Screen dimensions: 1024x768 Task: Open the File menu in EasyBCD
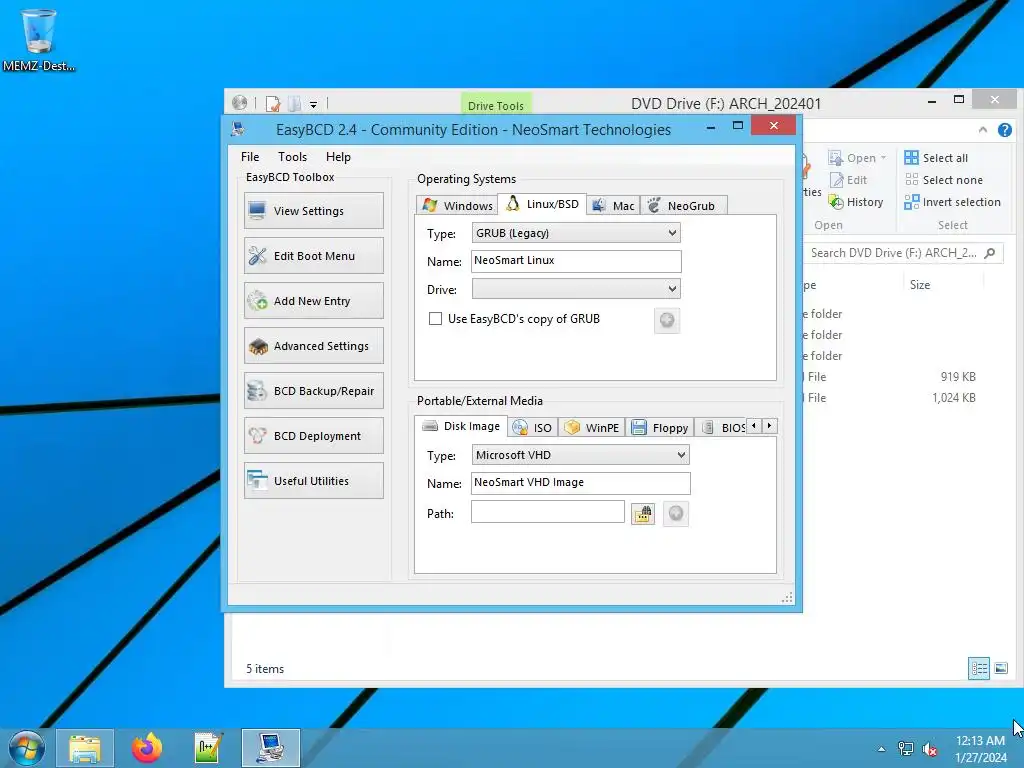click(250, 157)
